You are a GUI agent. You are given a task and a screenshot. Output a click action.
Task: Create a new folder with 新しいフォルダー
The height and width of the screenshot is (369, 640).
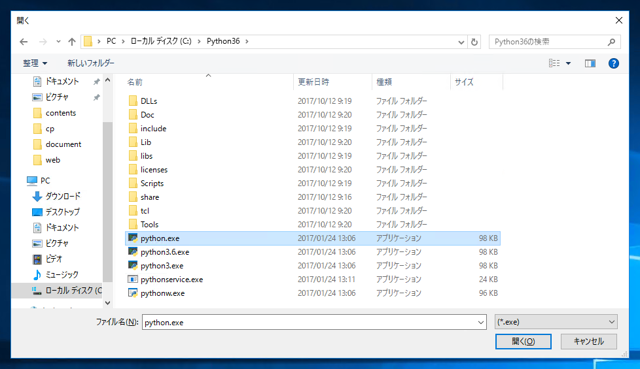click(91, 63)
